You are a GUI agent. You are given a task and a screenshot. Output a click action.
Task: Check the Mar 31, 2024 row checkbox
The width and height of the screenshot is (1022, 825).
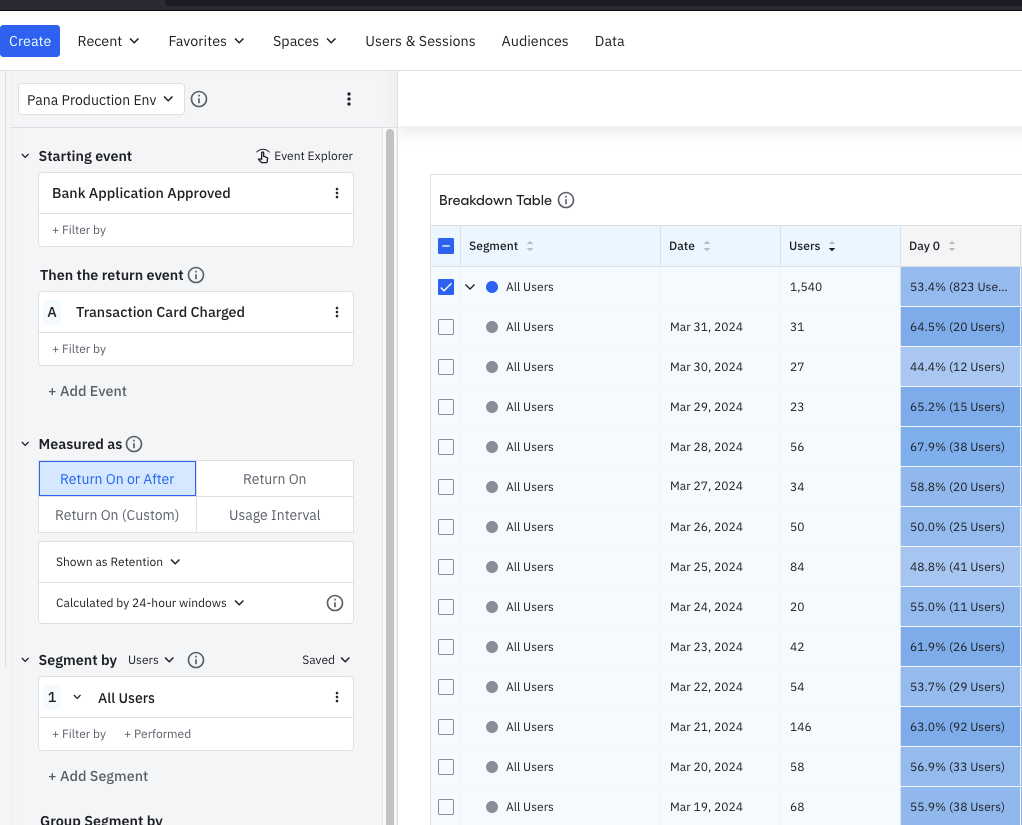click(446, 327)
